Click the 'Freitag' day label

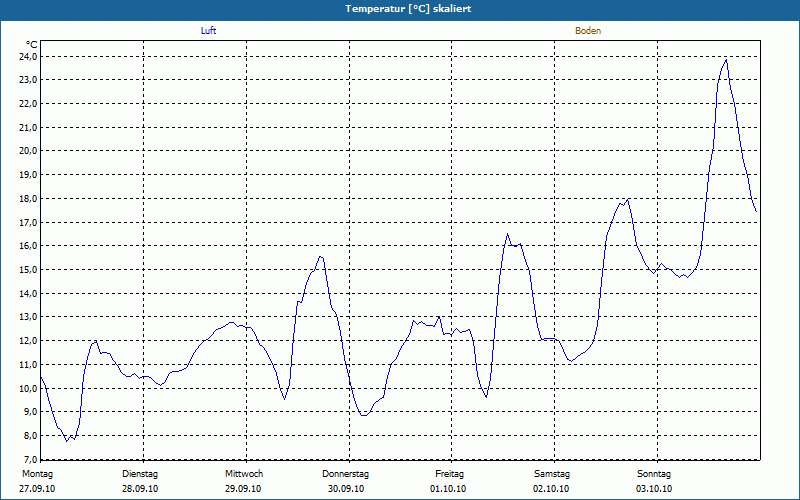coord(449,474)
